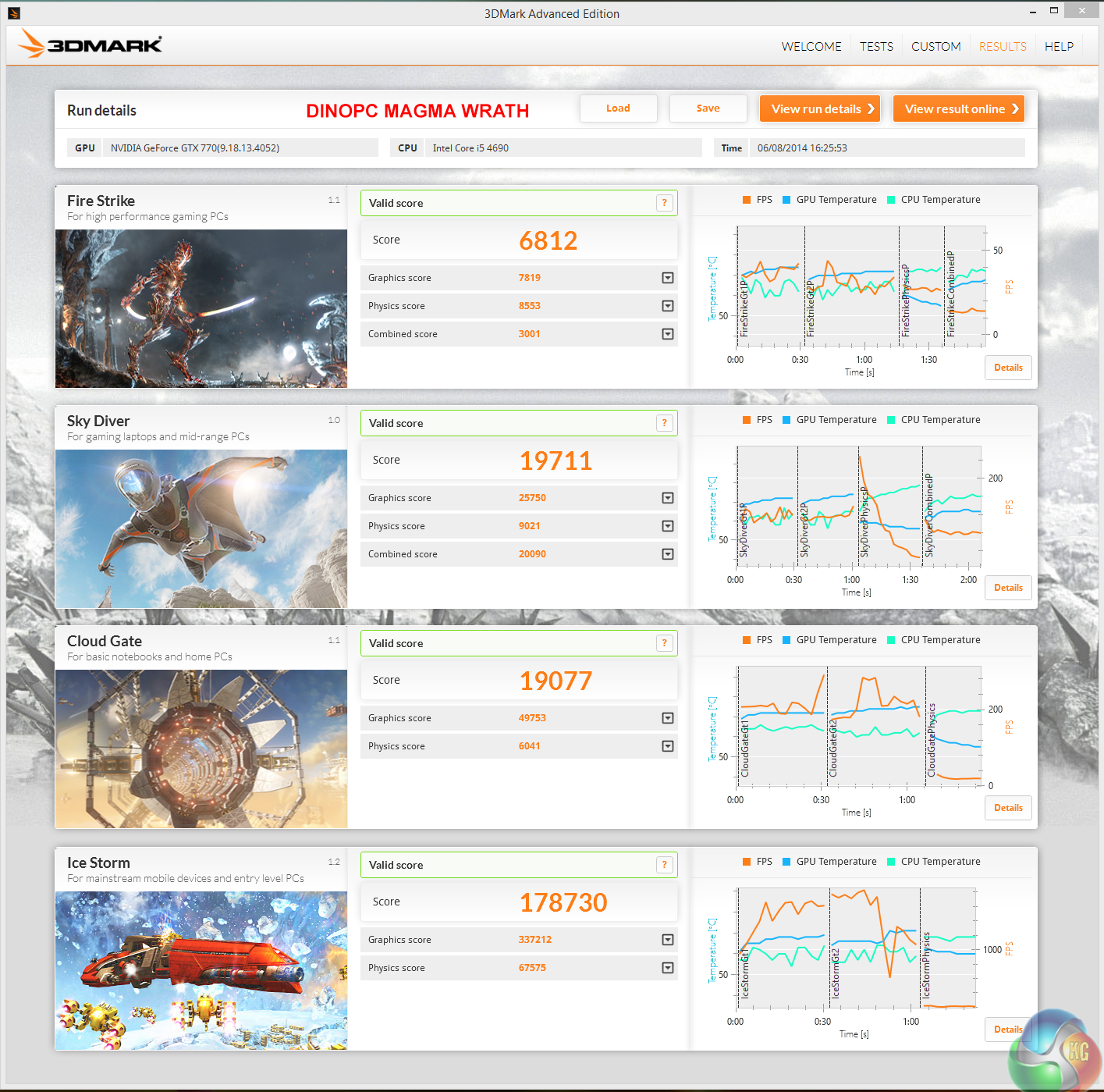Click the green CPU Temperature swatch in Ice Storm legend
The image size is (1104, 1092).
891,862
